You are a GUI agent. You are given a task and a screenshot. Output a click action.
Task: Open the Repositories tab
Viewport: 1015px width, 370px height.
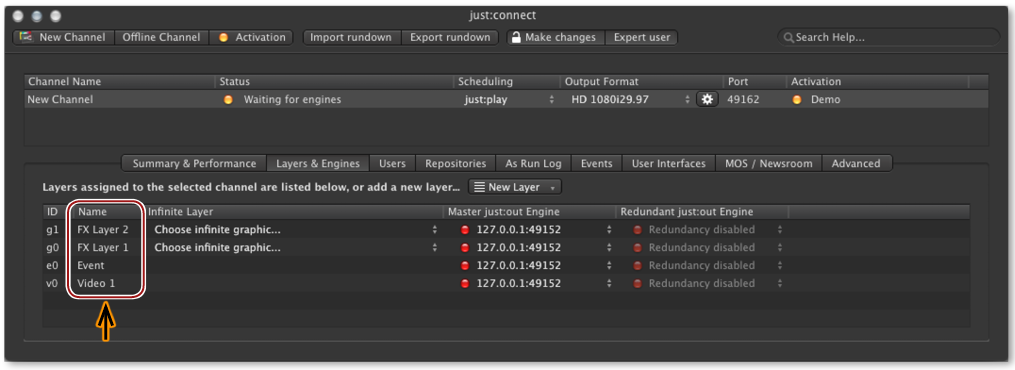click(x=456, y=164)
